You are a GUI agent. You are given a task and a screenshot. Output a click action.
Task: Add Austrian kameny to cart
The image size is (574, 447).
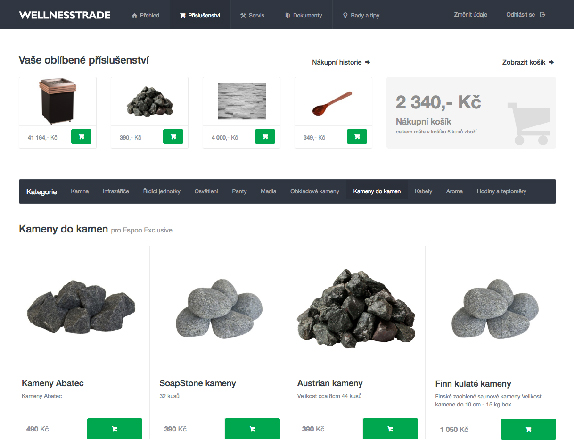[x=390, y=428]
